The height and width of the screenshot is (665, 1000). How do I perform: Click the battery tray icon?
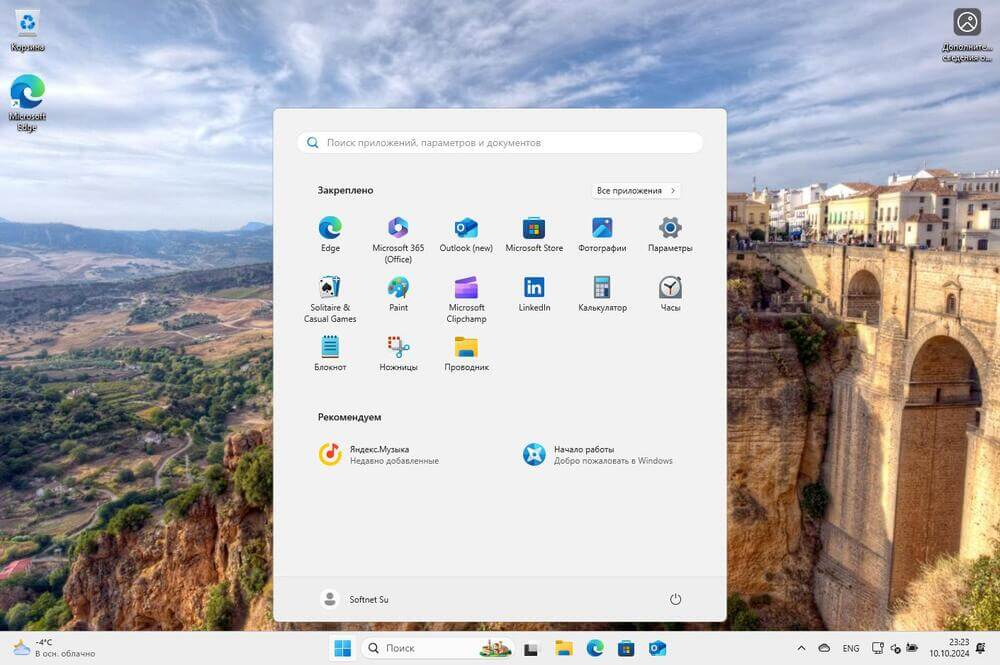(912, 648)
